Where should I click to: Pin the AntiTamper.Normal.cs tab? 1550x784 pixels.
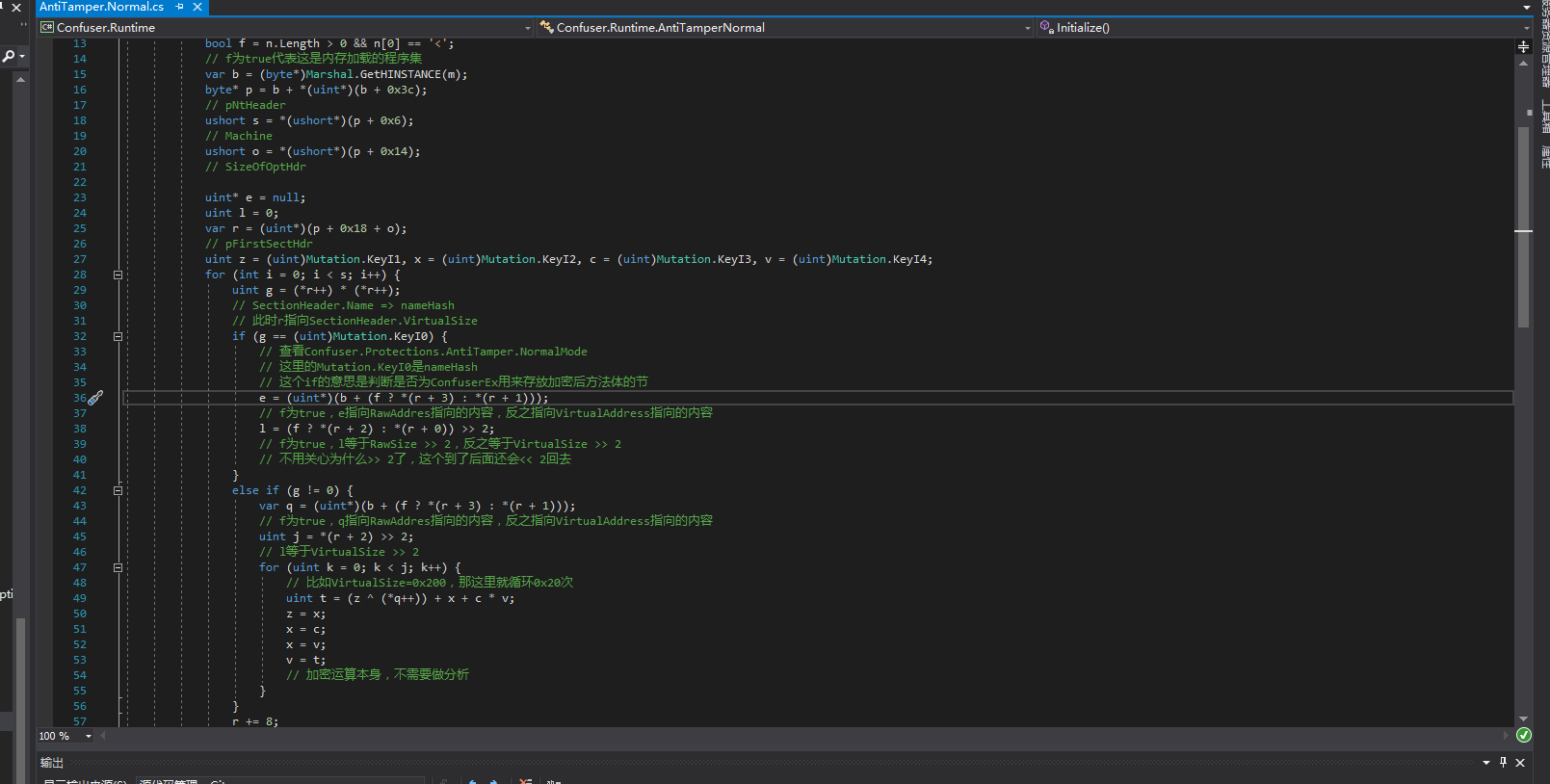(180, 7)
